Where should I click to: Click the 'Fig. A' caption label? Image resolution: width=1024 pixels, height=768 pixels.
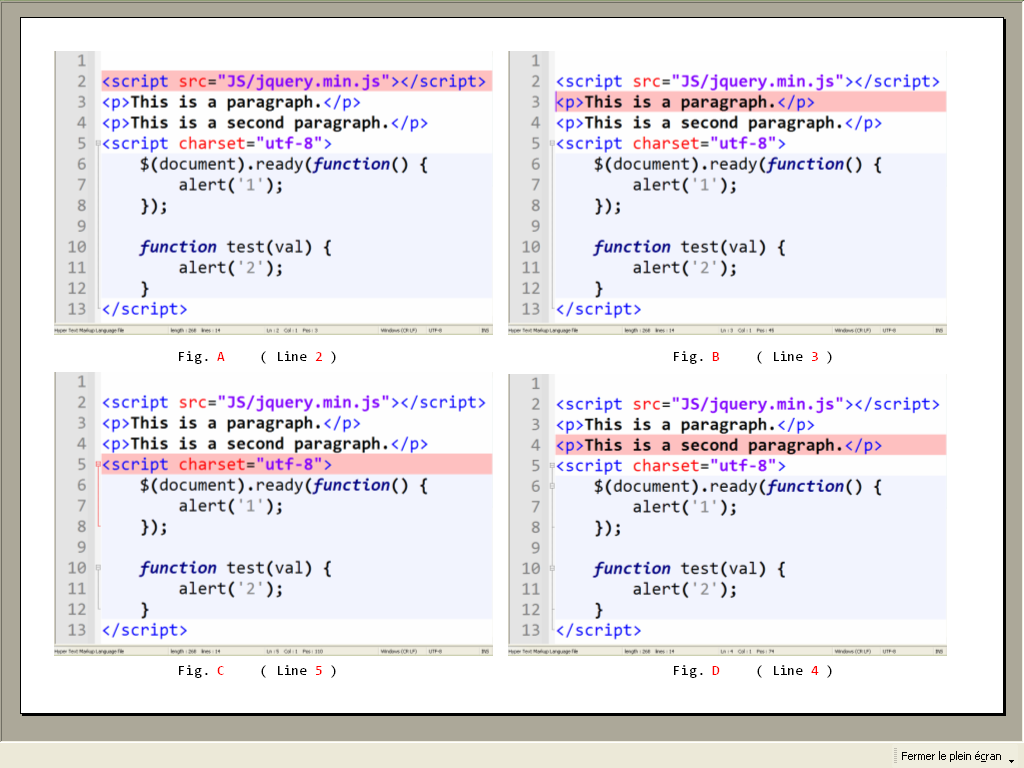click(x=201, y=357)
